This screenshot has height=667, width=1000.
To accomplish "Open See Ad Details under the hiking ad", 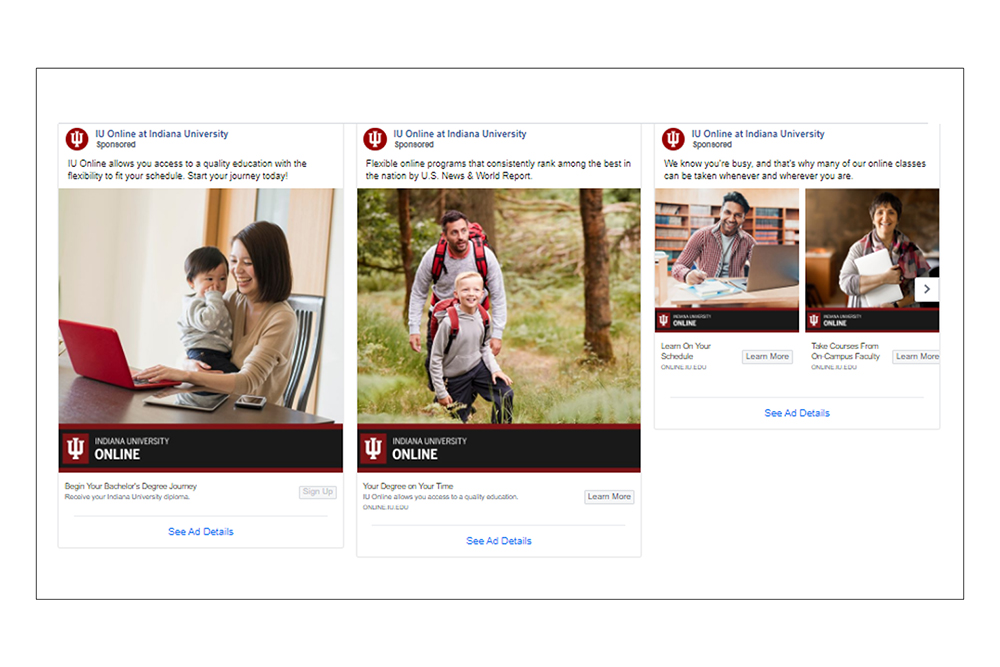I will point(499,541).
